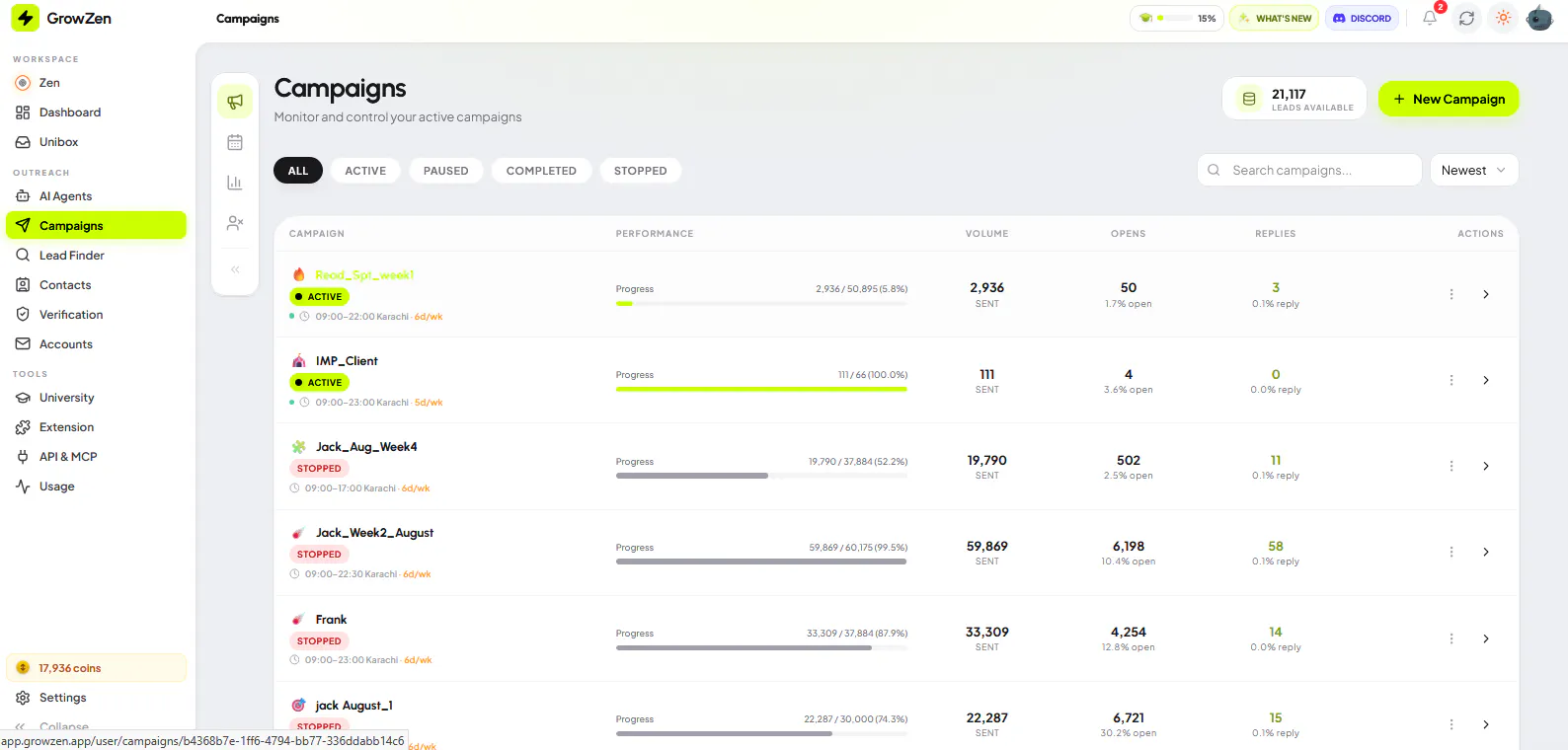
Task: Toggle light theme sun icon
Action: click(x=1503, y=18)
